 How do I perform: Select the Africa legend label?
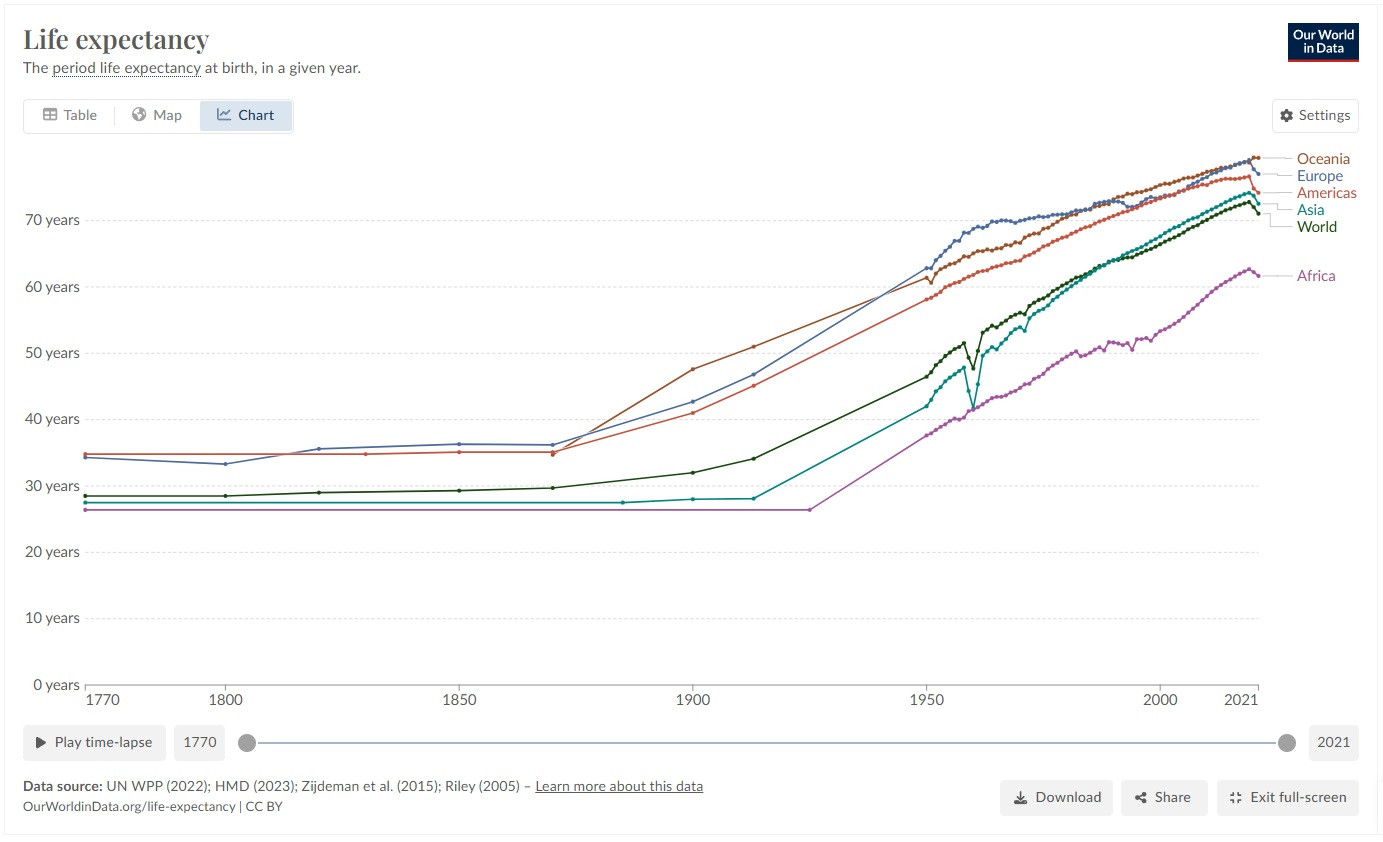pyautogui.click(x=1315, y=276)
